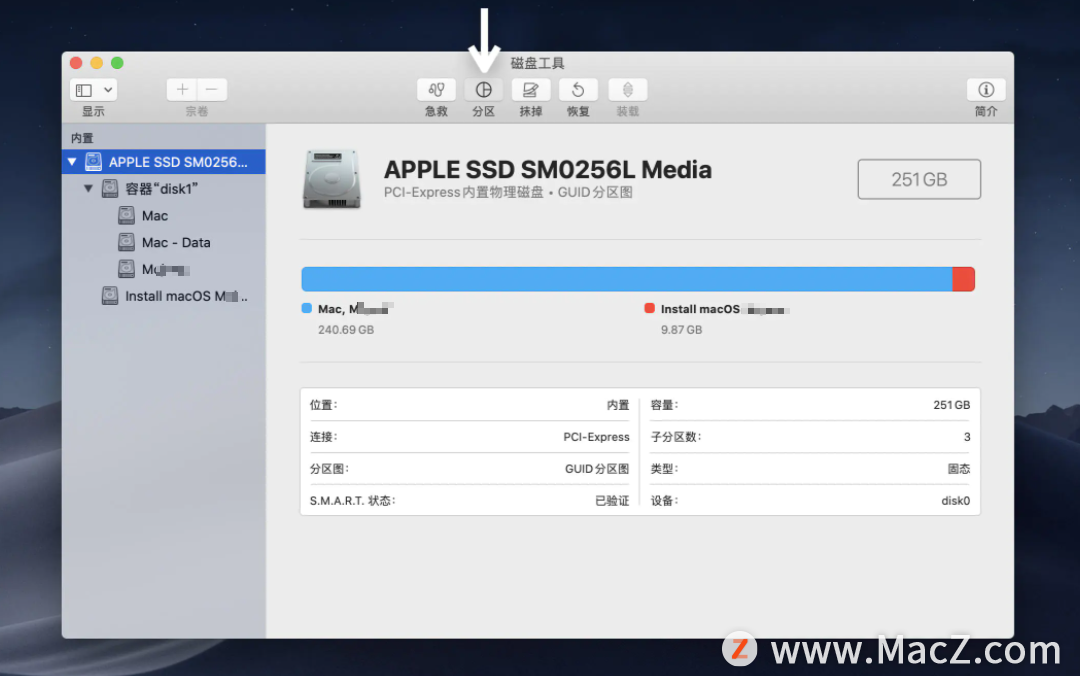Screen dimensions: 1080x676
Task: Click the First Aid (急救) toolbar icon
Action: point(436,90)
